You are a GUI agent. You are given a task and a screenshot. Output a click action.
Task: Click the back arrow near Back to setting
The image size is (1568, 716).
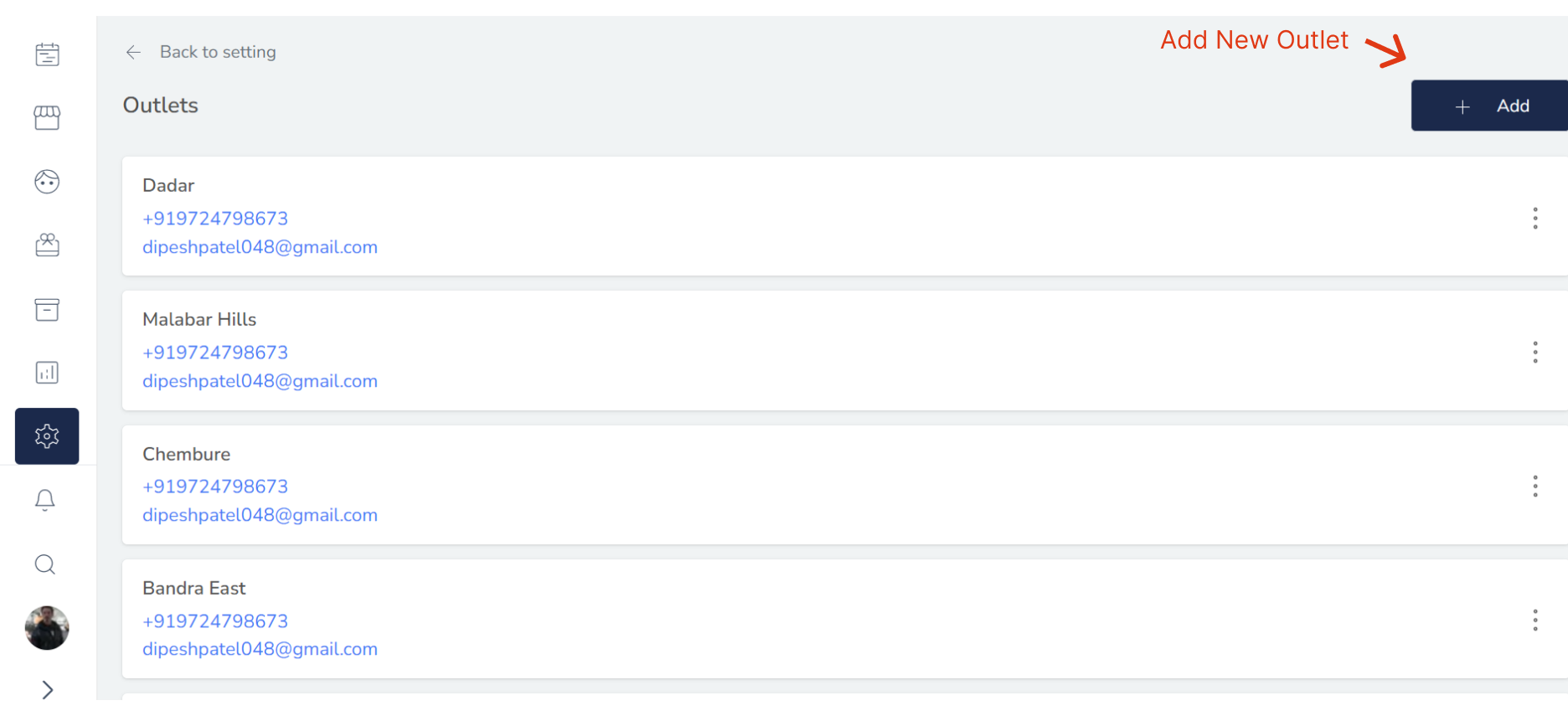point(133,52)
